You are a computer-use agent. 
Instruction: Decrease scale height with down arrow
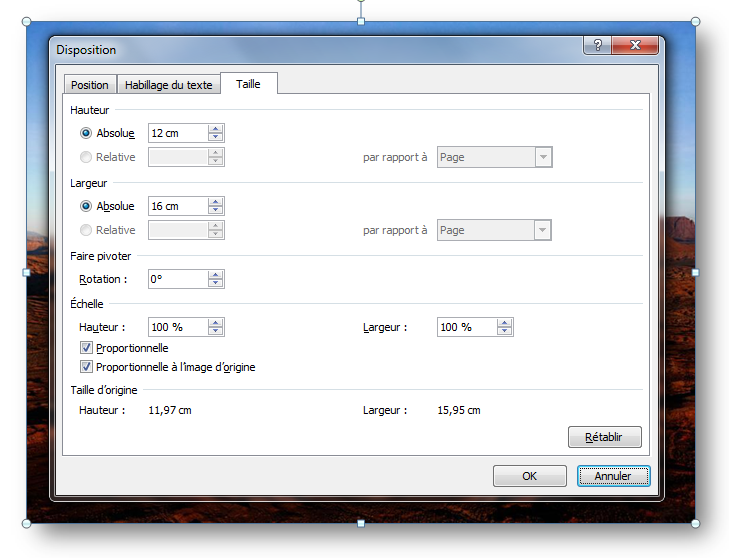click(215, 331)
